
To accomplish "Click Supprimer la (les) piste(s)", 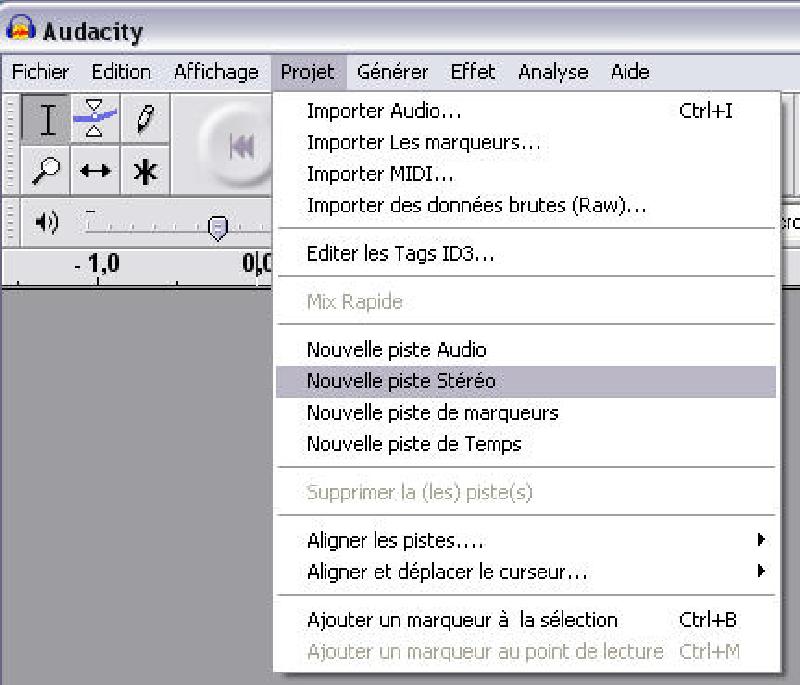I will tap(526, 492).
